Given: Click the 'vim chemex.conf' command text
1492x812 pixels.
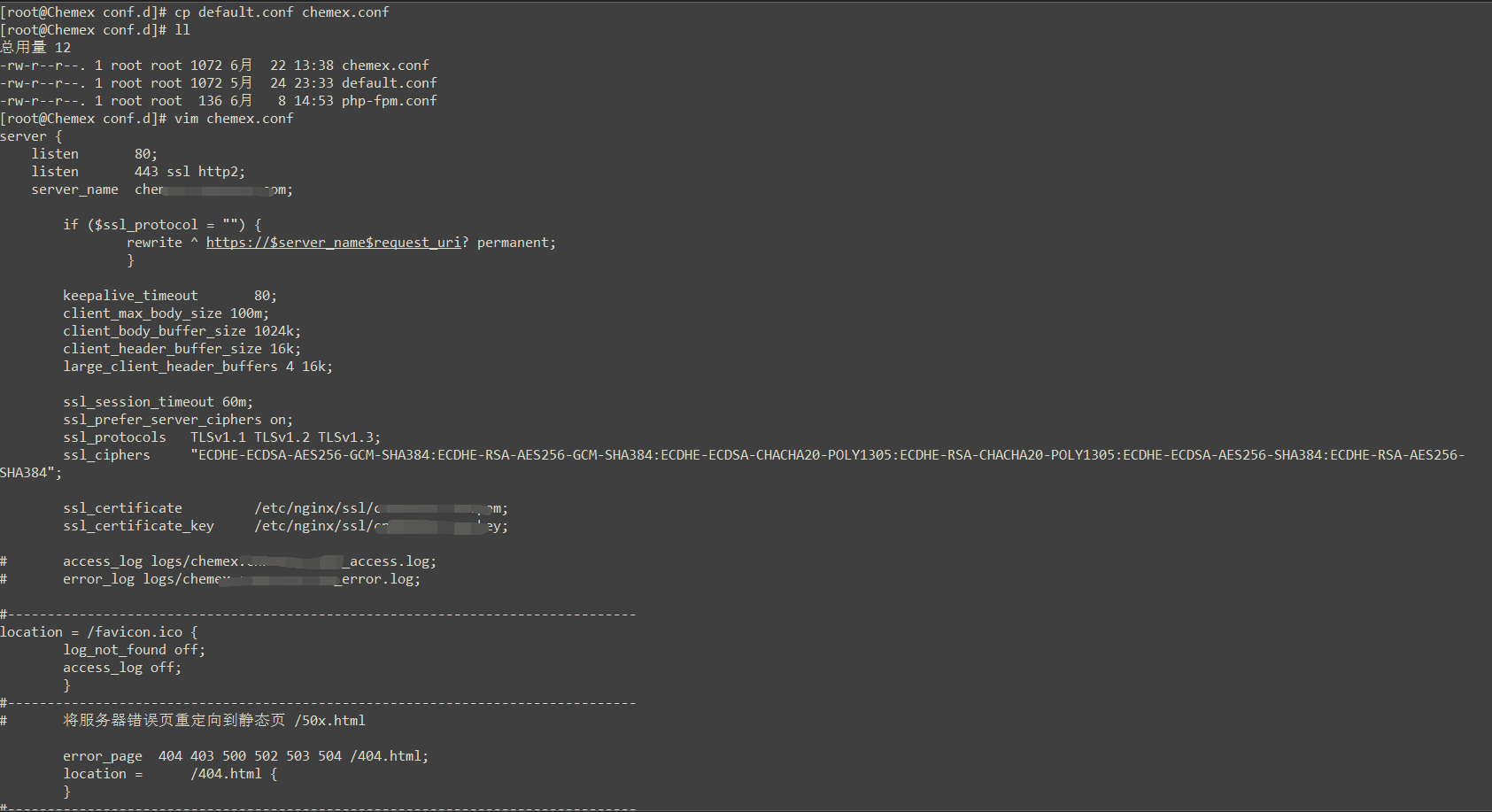Looking at the screenshot, I should 234,119.
